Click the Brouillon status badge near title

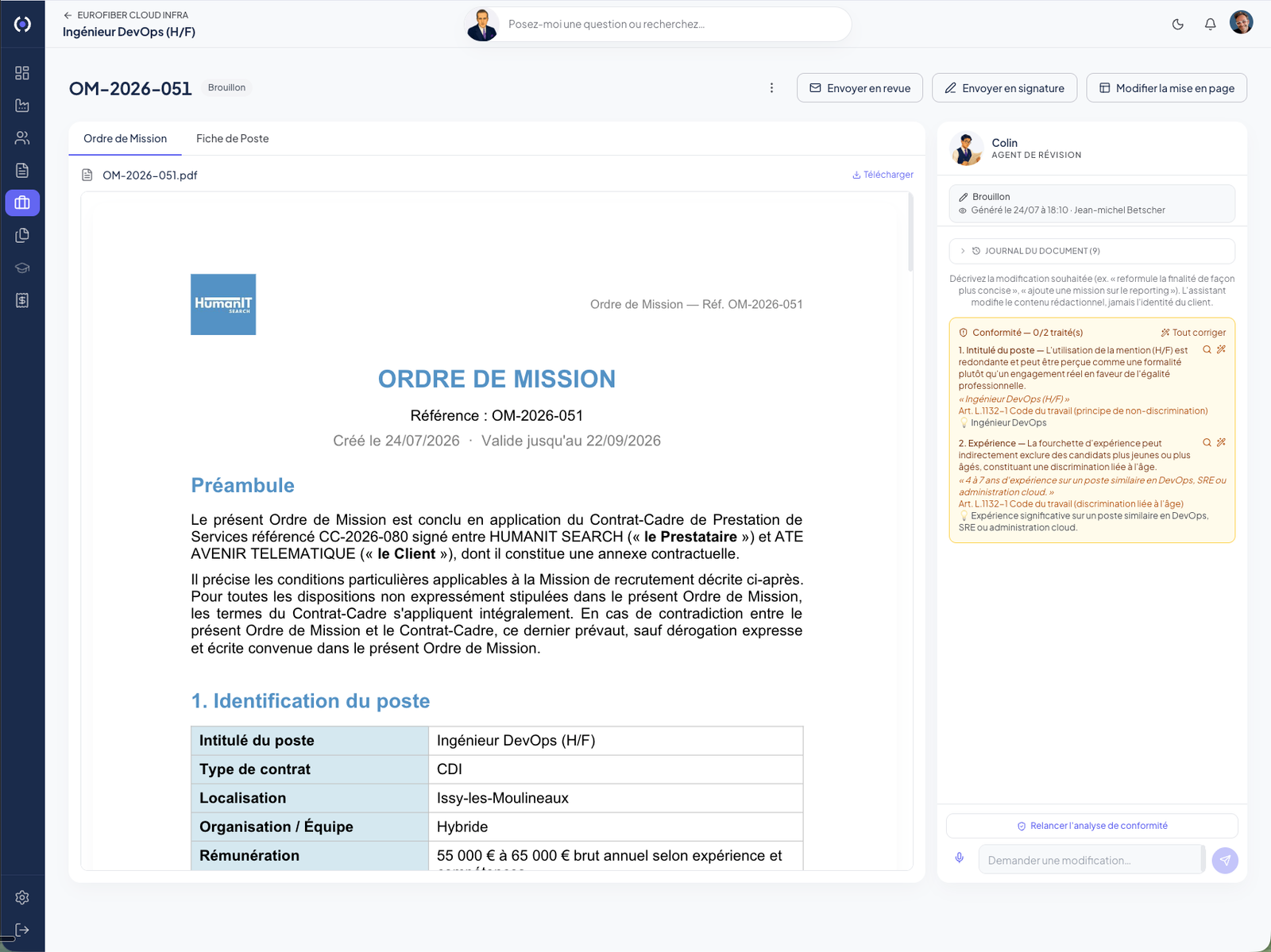coord(226,88)
